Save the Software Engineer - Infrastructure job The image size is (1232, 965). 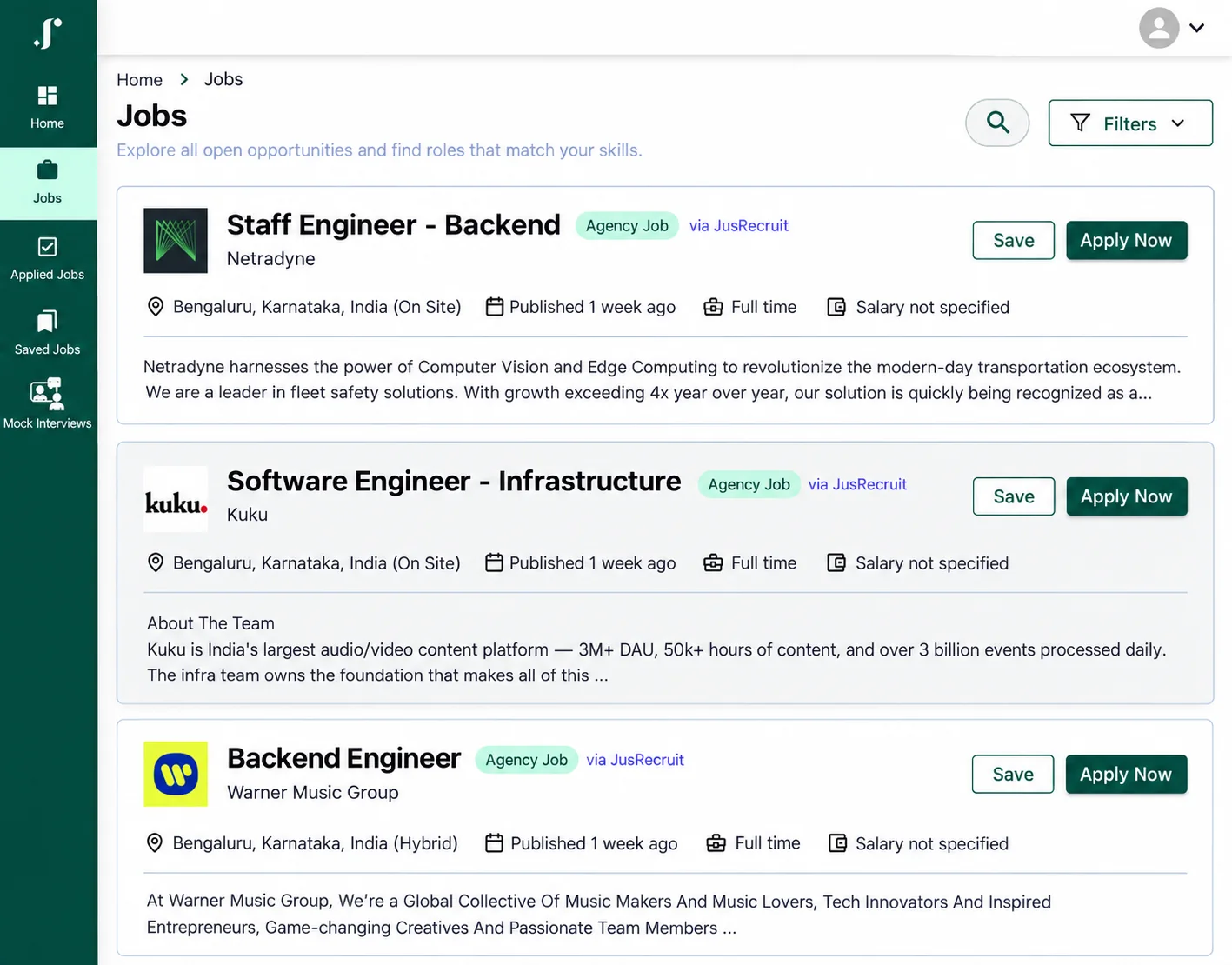point(1014,496)
